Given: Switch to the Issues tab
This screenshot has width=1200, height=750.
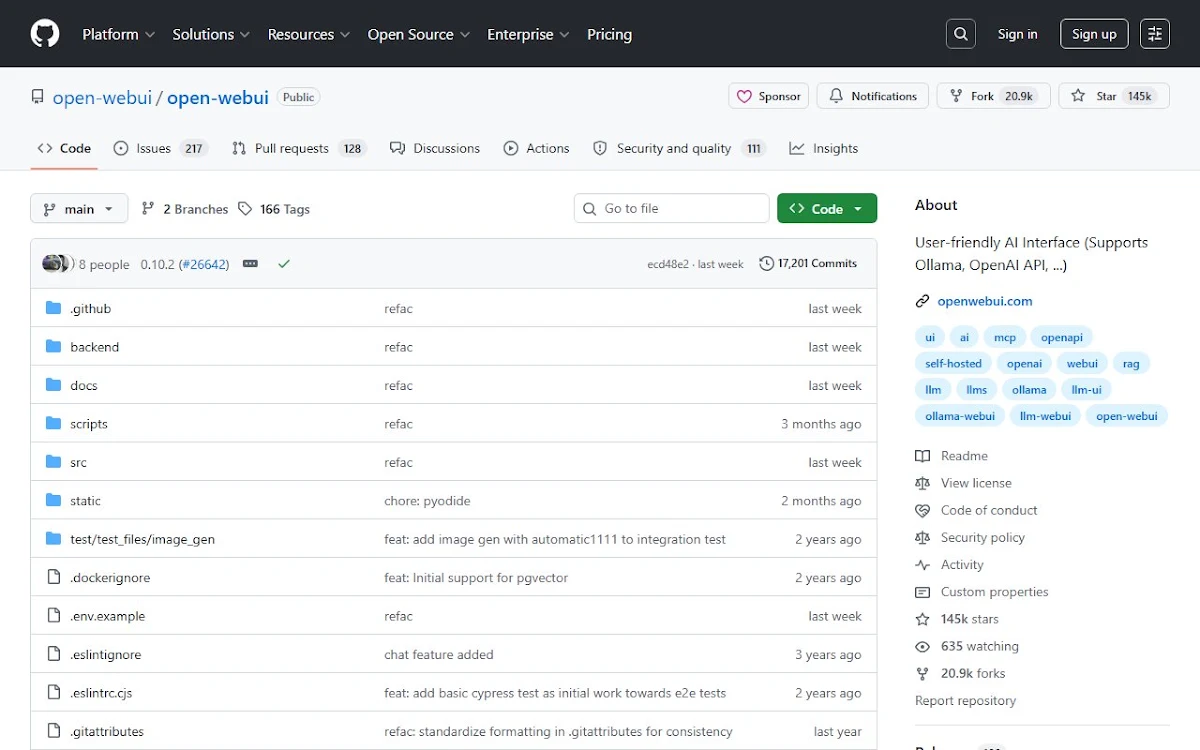Looking at the screenshot, I should (159, 148).
